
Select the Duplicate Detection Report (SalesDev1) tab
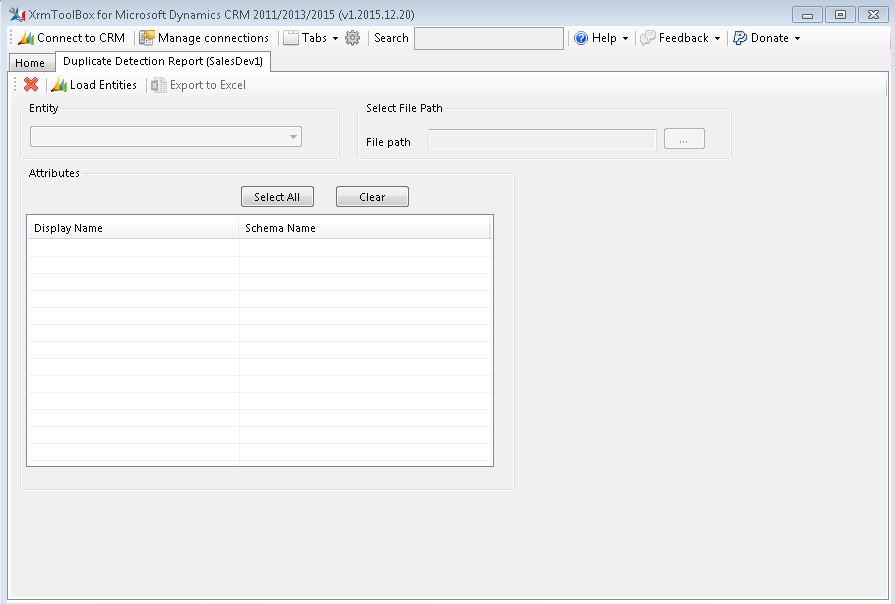[x=163, y=61]
